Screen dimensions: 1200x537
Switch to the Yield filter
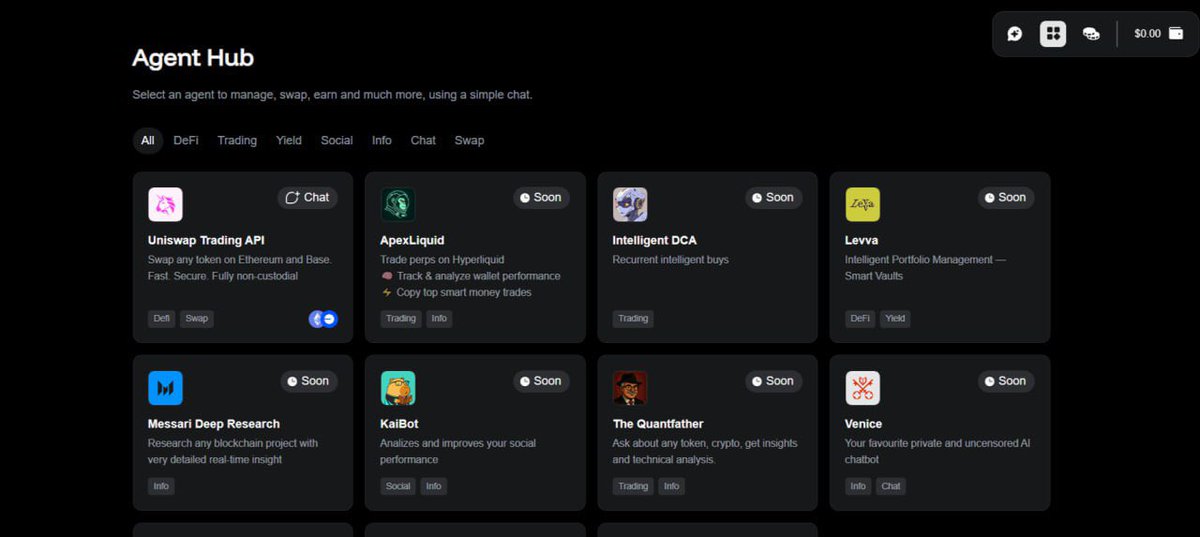click(289, 140)
